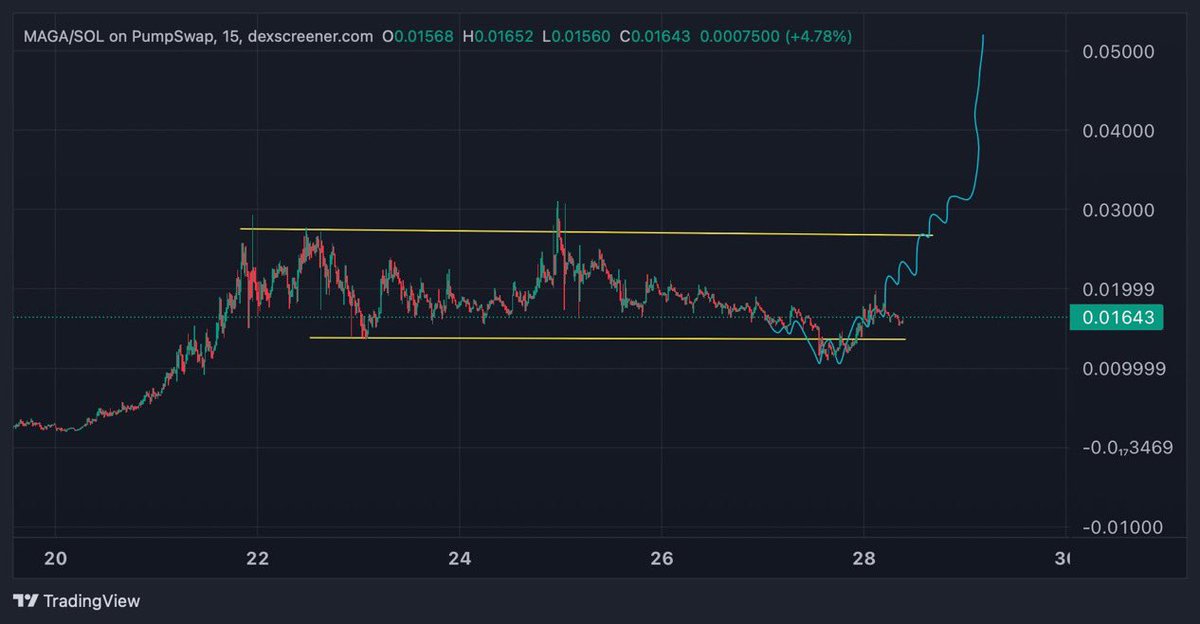
Task: Click the 0.01999 price axis label
Action: (x=1120, y=289)
